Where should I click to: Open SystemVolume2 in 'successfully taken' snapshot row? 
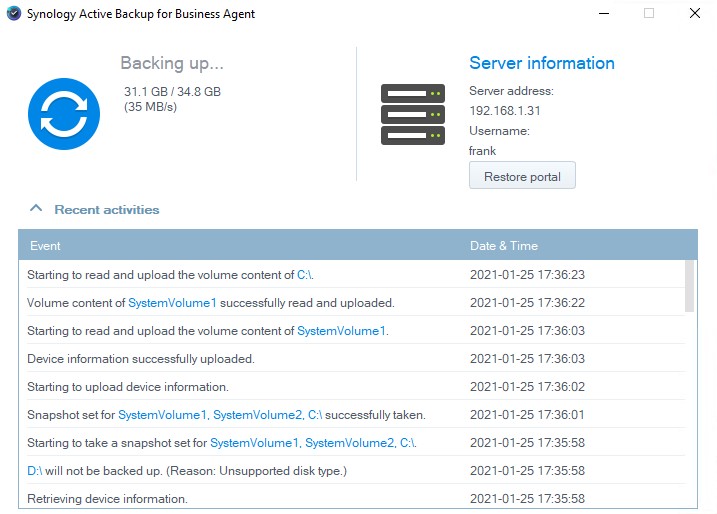click(257, 415)
